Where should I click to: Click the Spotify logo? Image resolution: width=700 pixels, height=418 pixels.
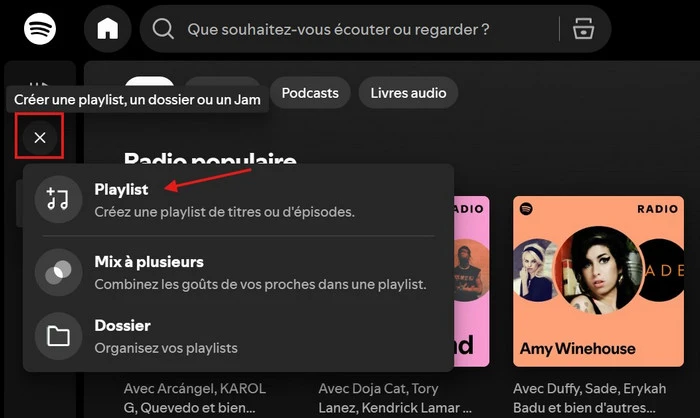(x=40, y=29)
